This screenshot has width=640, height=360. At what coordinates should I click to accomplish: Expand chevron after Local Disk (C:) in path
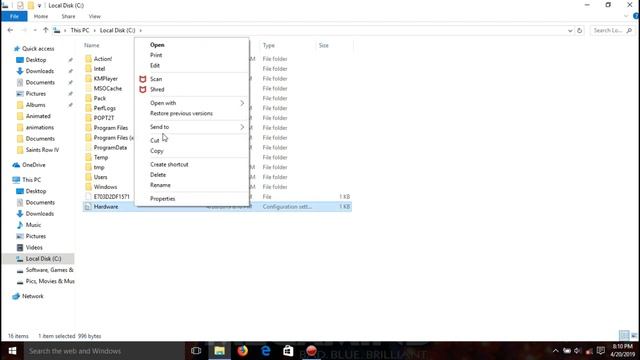(141, 31)
